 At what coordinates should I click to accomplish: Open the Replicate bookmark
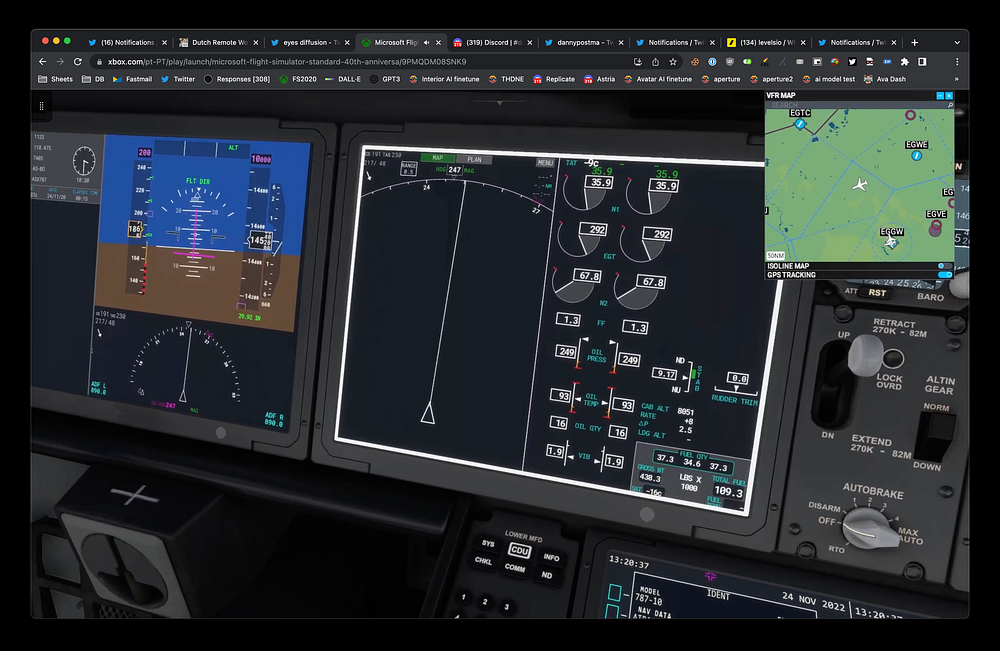[x=554, y=79]
